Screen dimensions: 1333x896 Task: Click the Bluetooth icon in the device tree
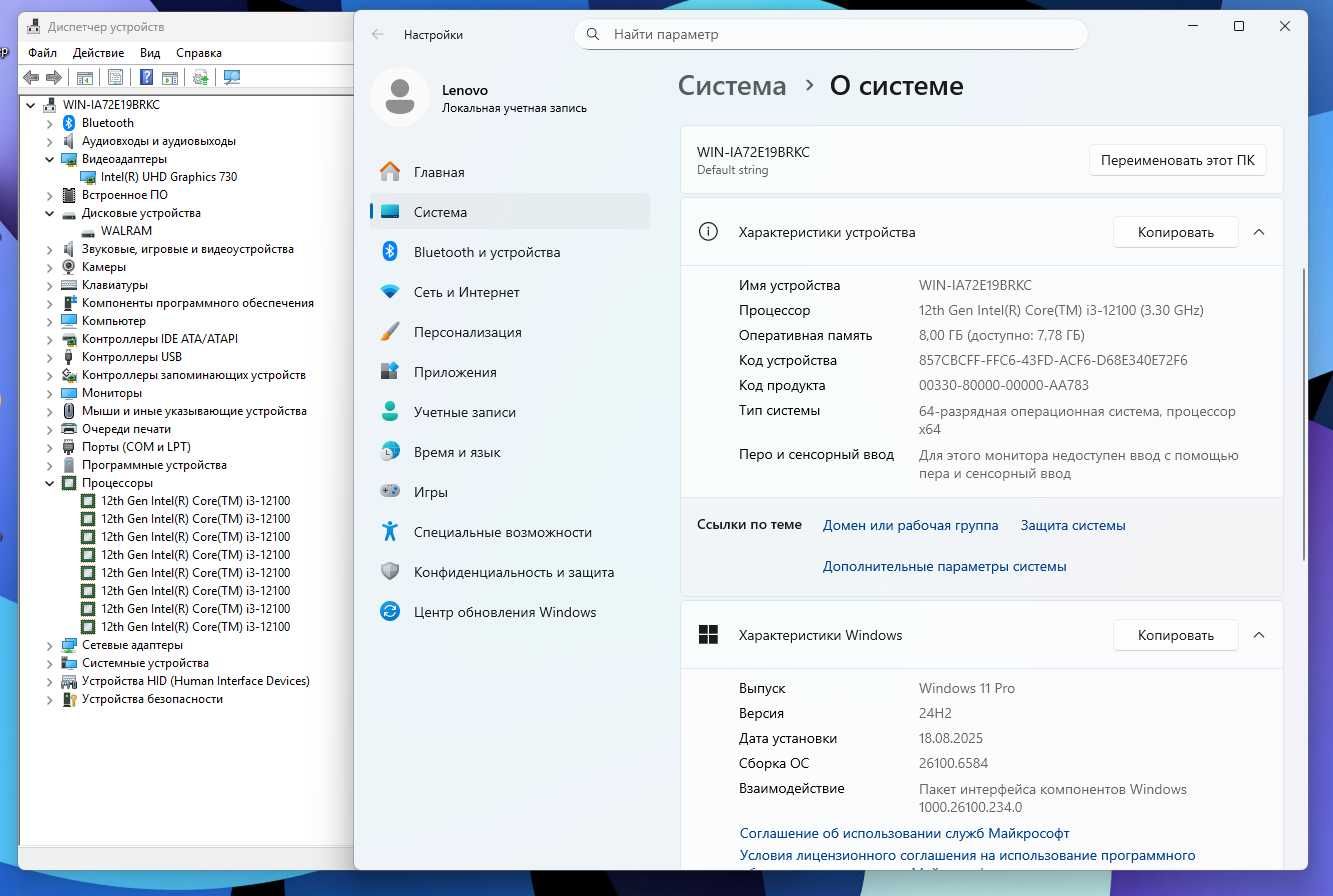coord(69,123)
